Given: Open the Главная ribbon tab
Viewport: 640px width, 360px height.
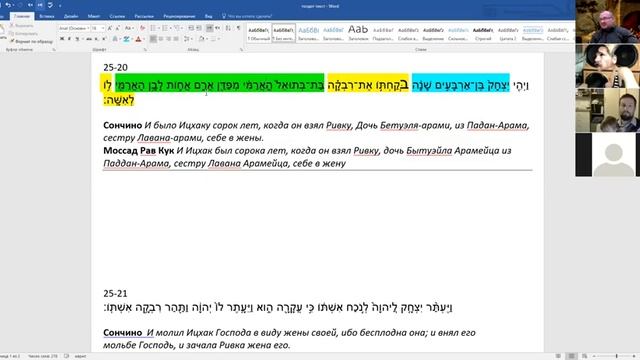Looking at the screenshot, I should pyautogui.click(x=22, y=16).
